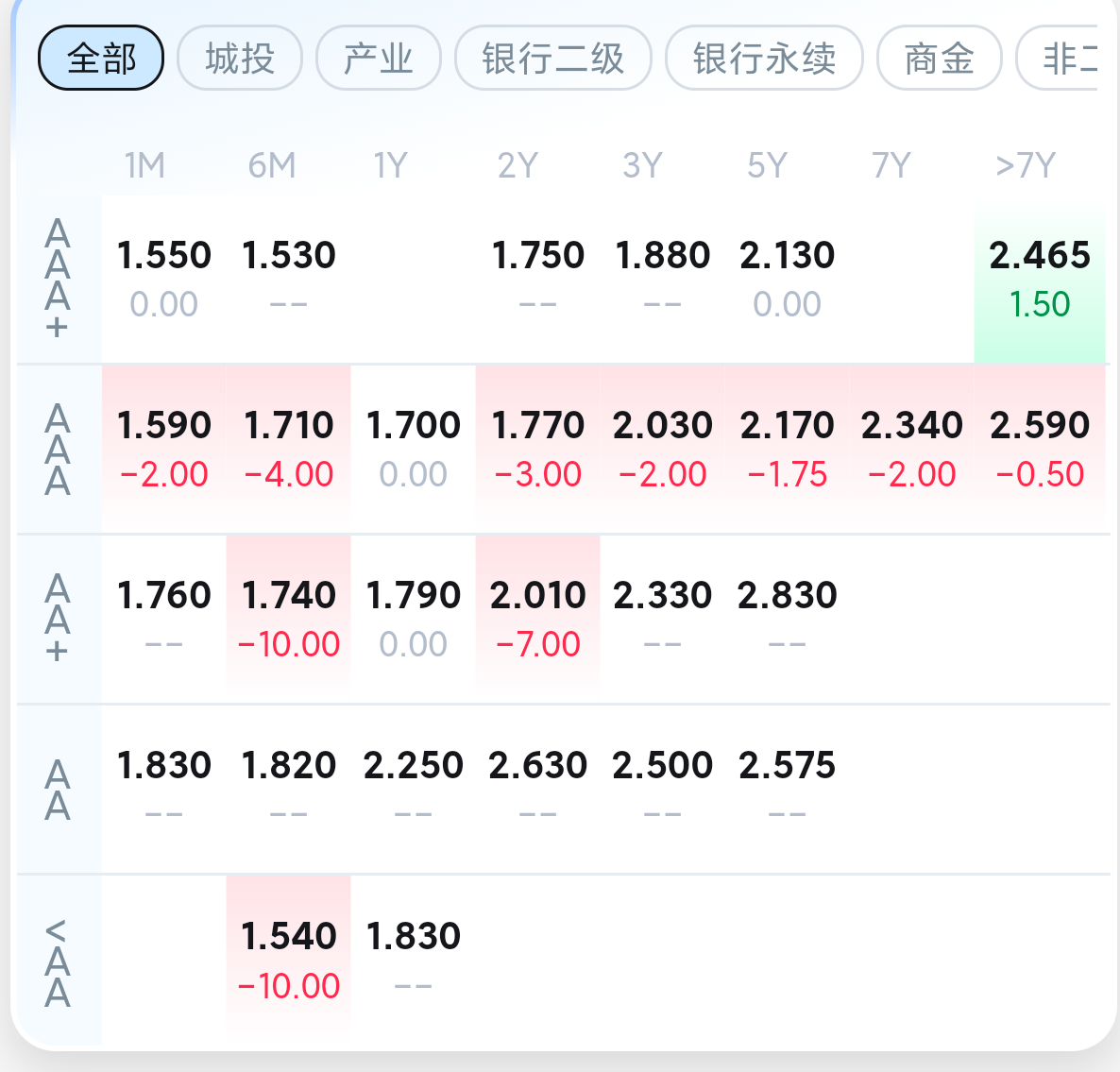The width and height of the screenshot is (1120, 1072).
Task: Select the 1.540 yield cell
Action: coord(289,959)
